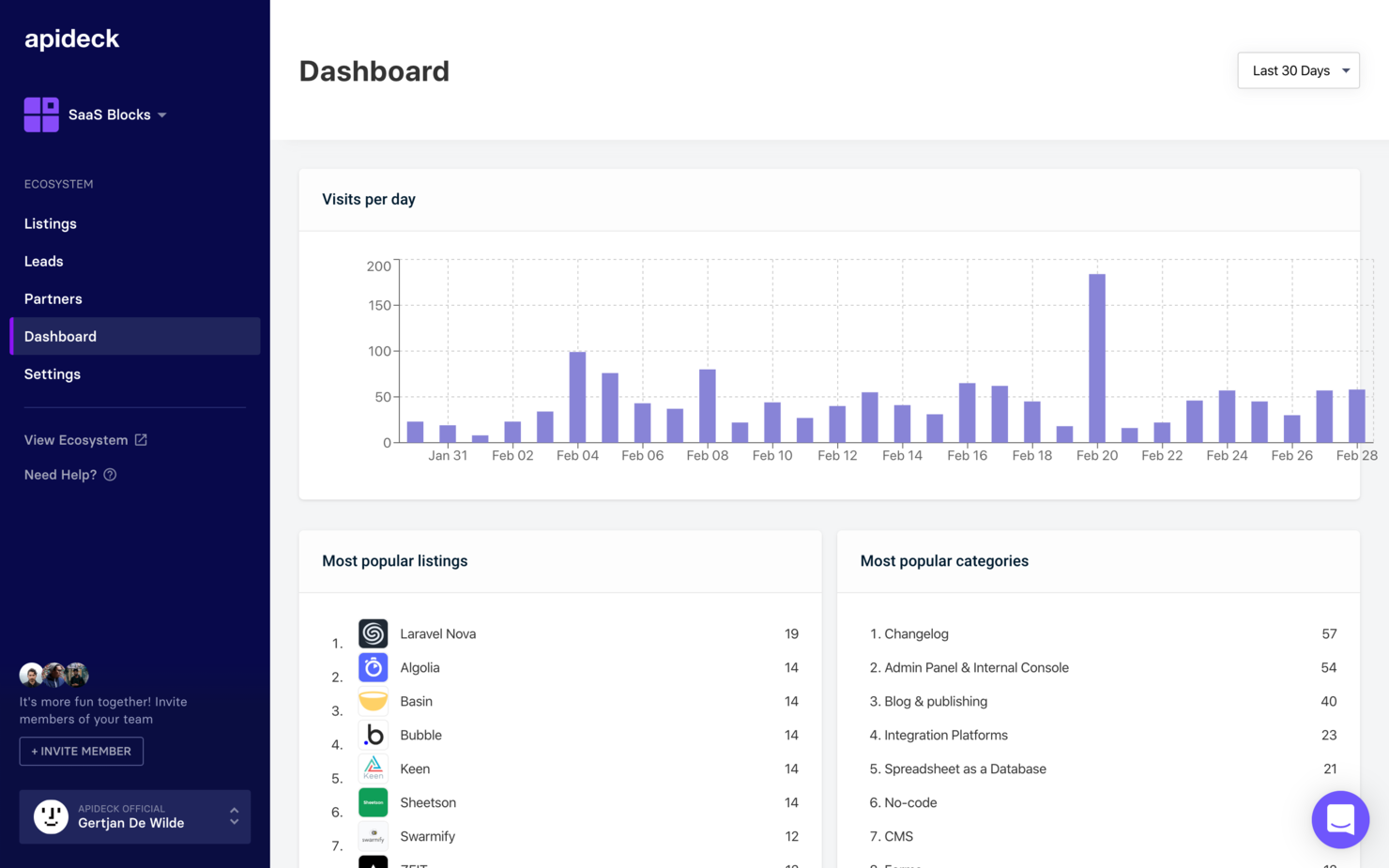Open the Last 30 Days dropdown

[1298, 70]
